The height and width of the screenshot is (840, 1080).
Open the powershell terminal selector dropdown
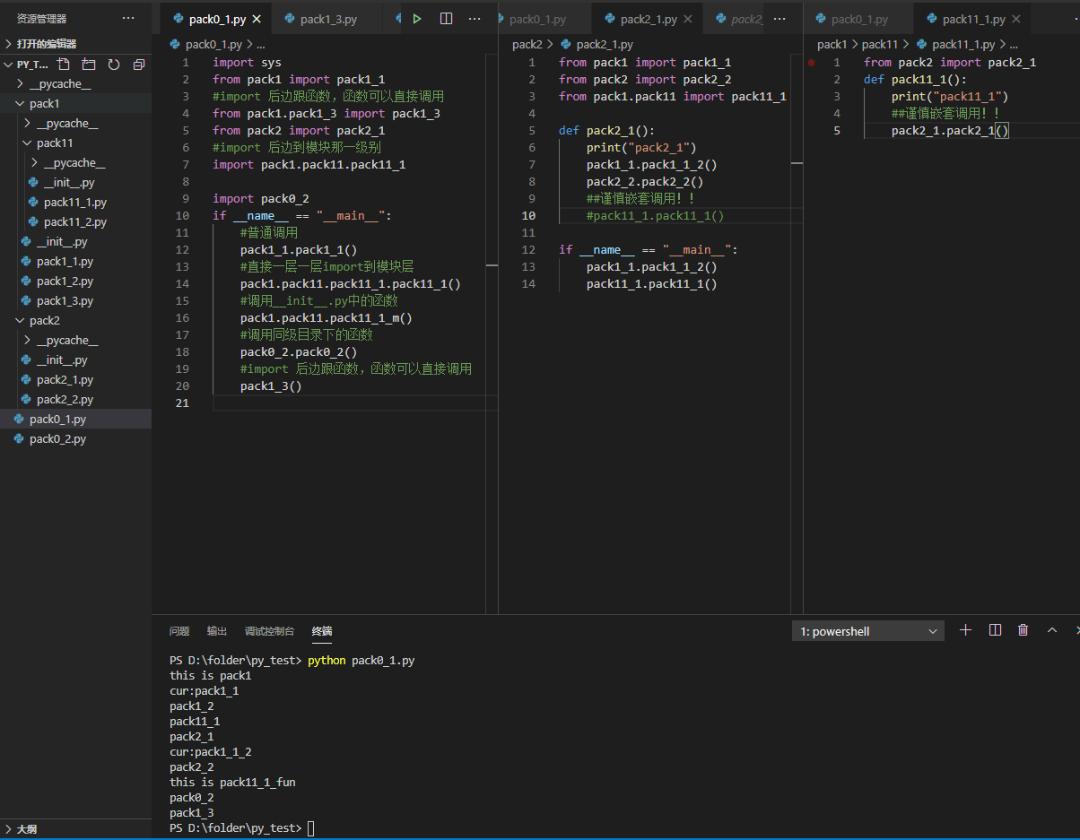pyautogui.click(x=868, y=631)
